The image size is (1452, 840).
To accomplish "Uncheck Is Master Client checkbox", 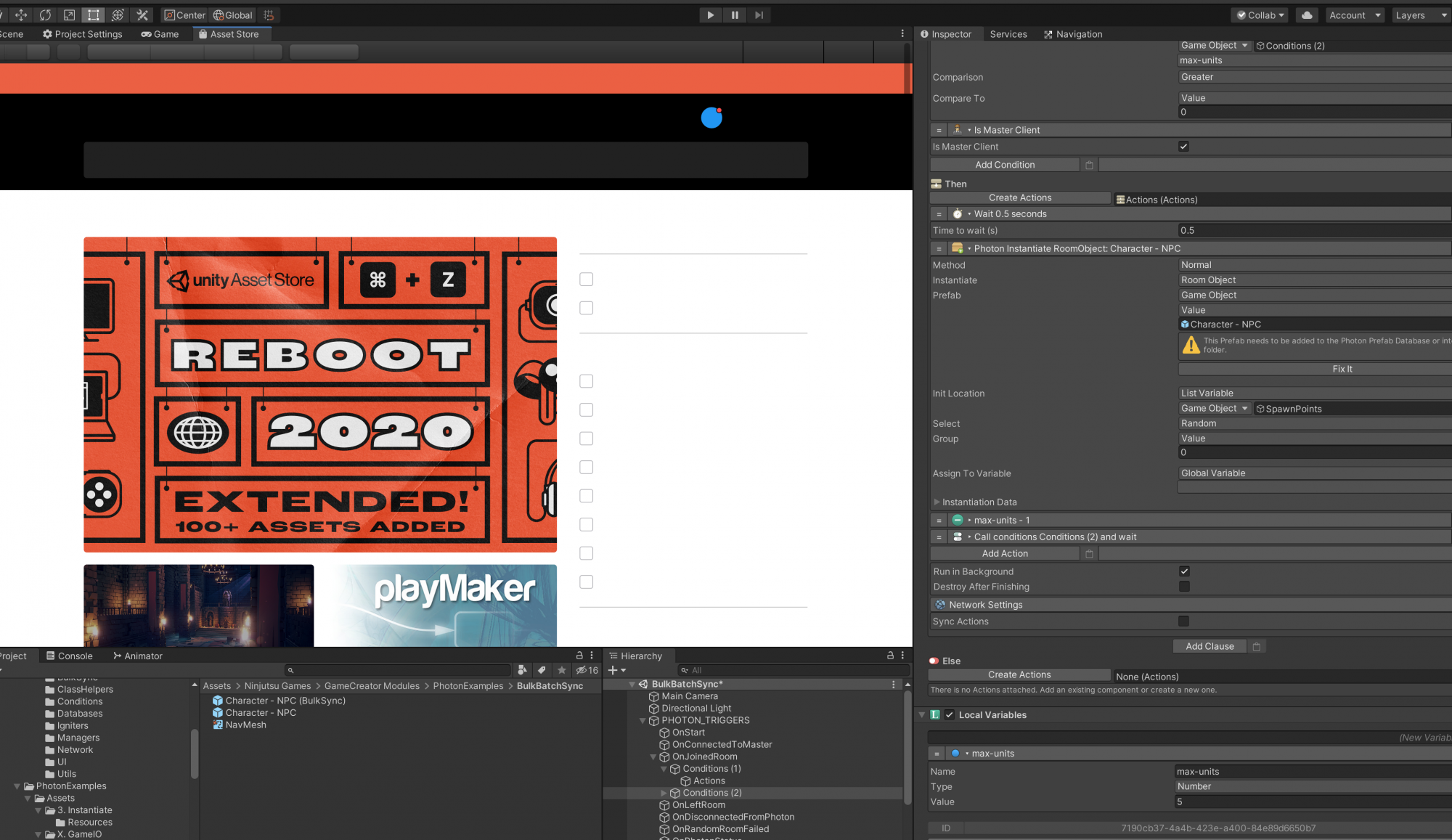I will (1183, 147).
